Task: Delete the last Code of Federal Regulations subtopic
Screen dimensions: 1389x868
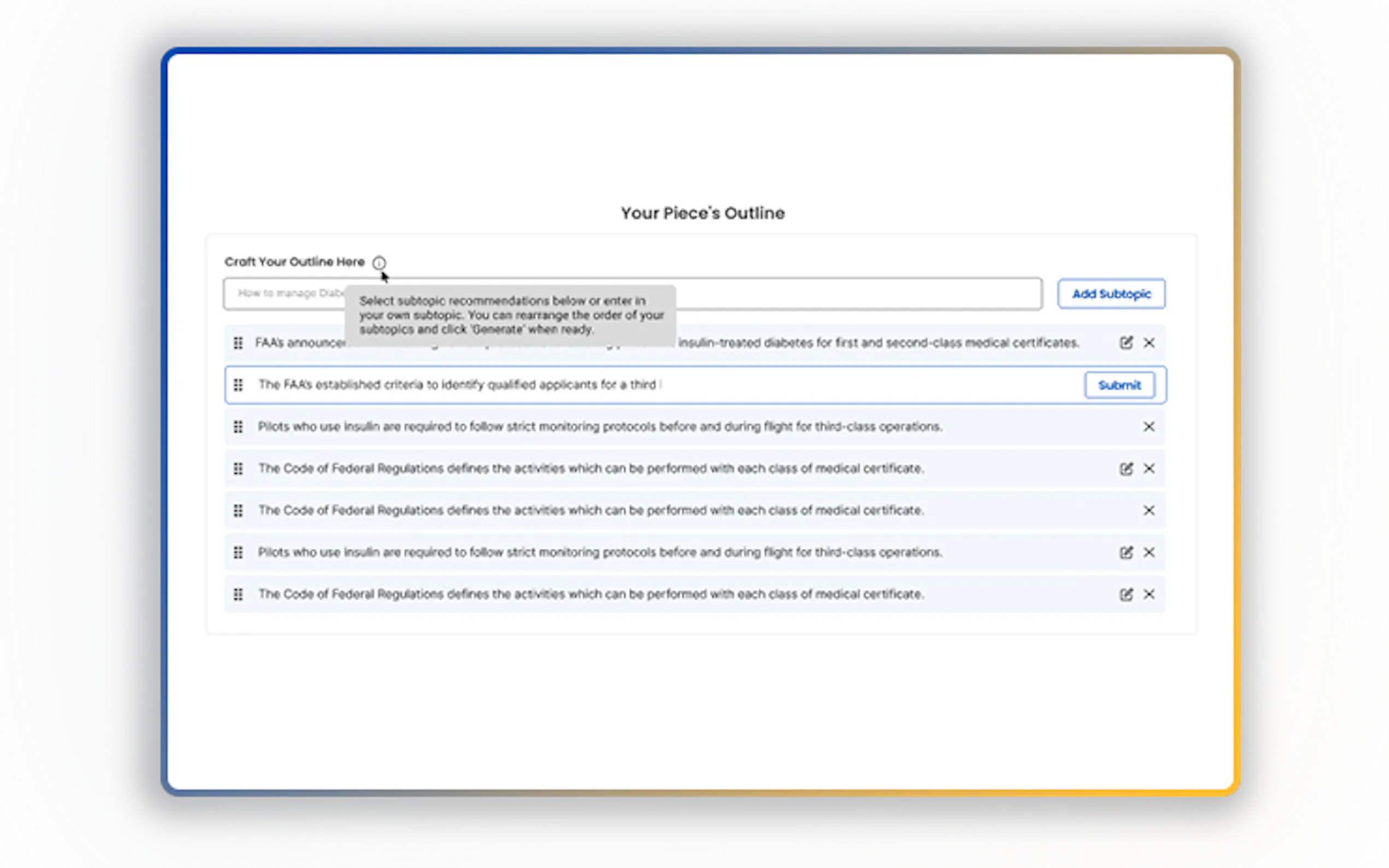Action: pos(1149,594)
